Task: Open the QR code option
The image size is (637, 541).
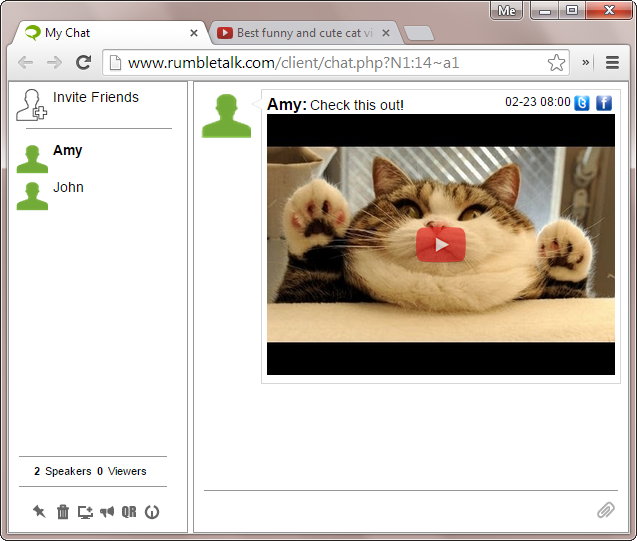Action: click(129, 512)
